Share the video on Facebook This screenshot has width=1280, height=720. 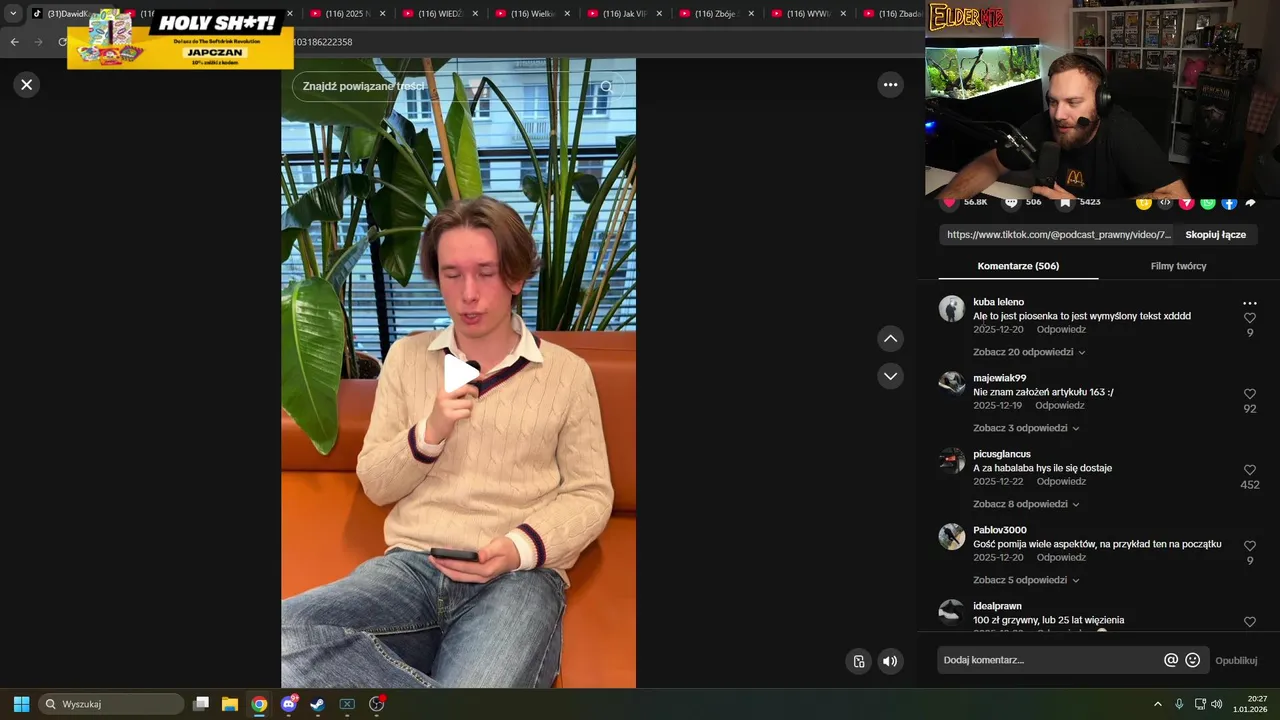click(x=1229, y=203)
